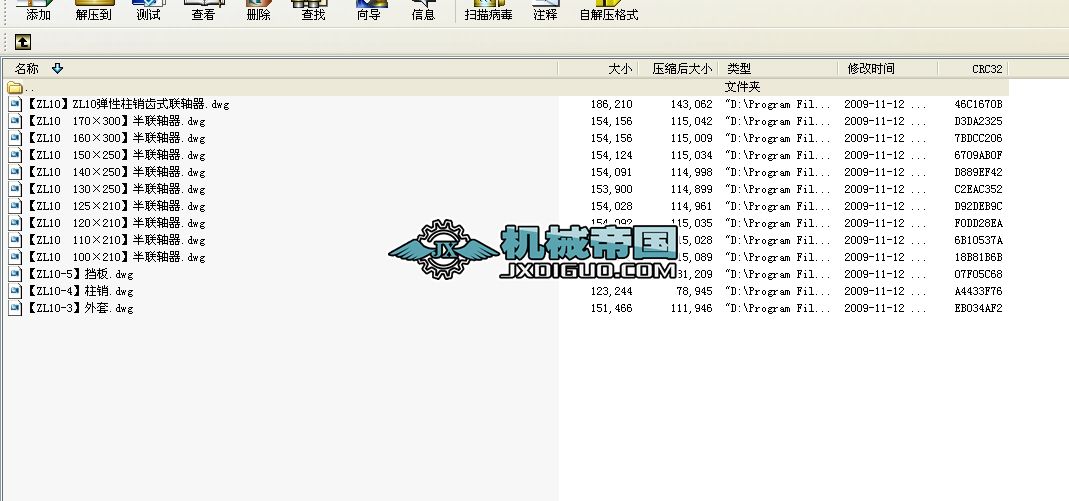The width and height of the screenshot is (1069, 501).
Task: Click the 查看 (View) toolbar button
Action: click(x=203, y=11)
